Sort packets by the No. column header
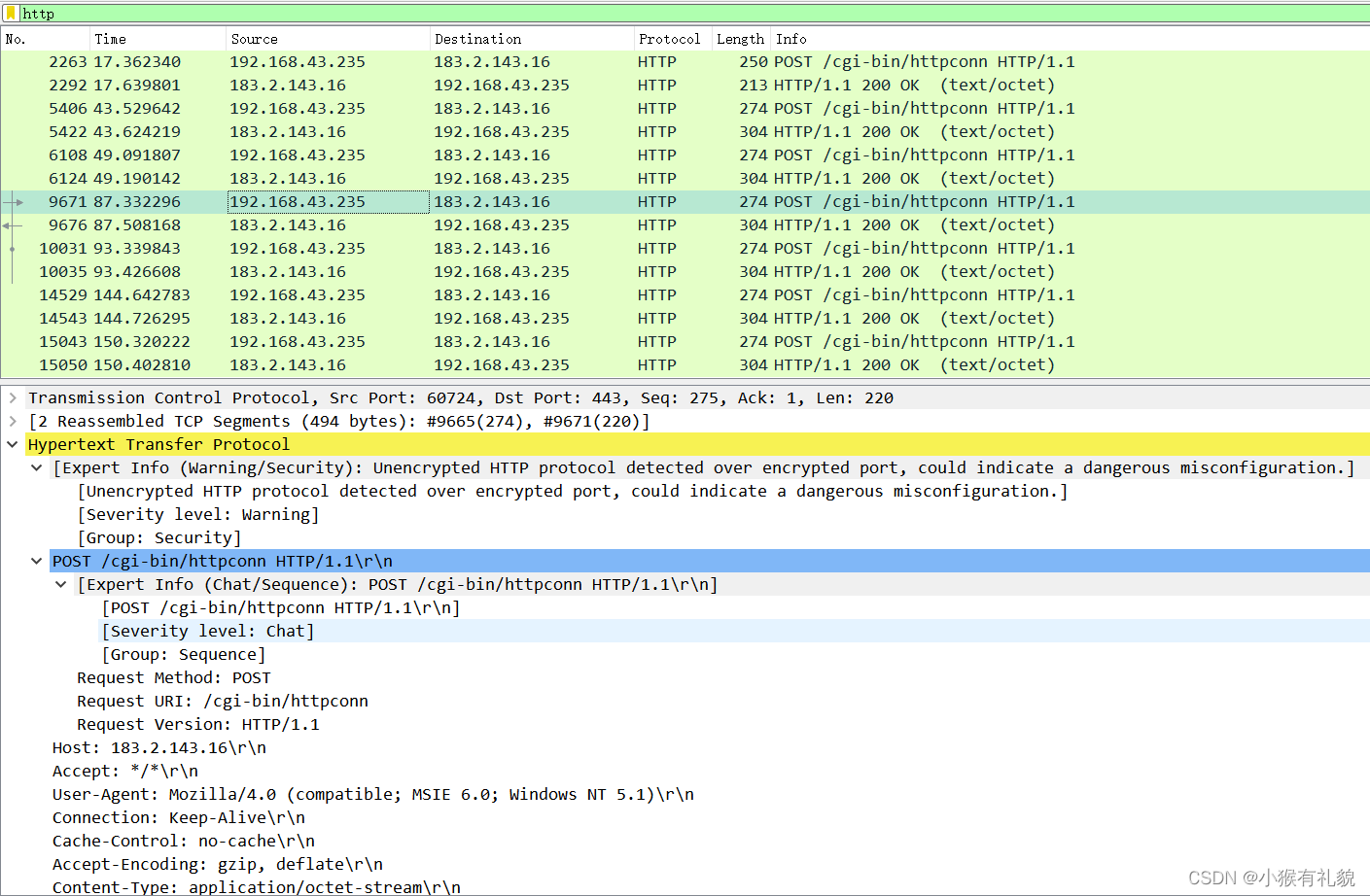 (x=46, y=39)
